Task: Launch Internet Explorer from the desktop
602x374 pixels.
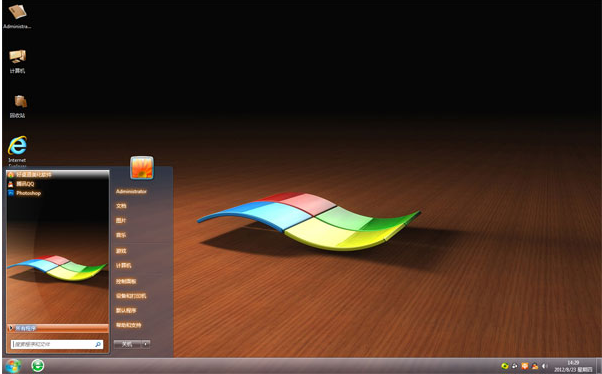Action: [x=17, y=151]
